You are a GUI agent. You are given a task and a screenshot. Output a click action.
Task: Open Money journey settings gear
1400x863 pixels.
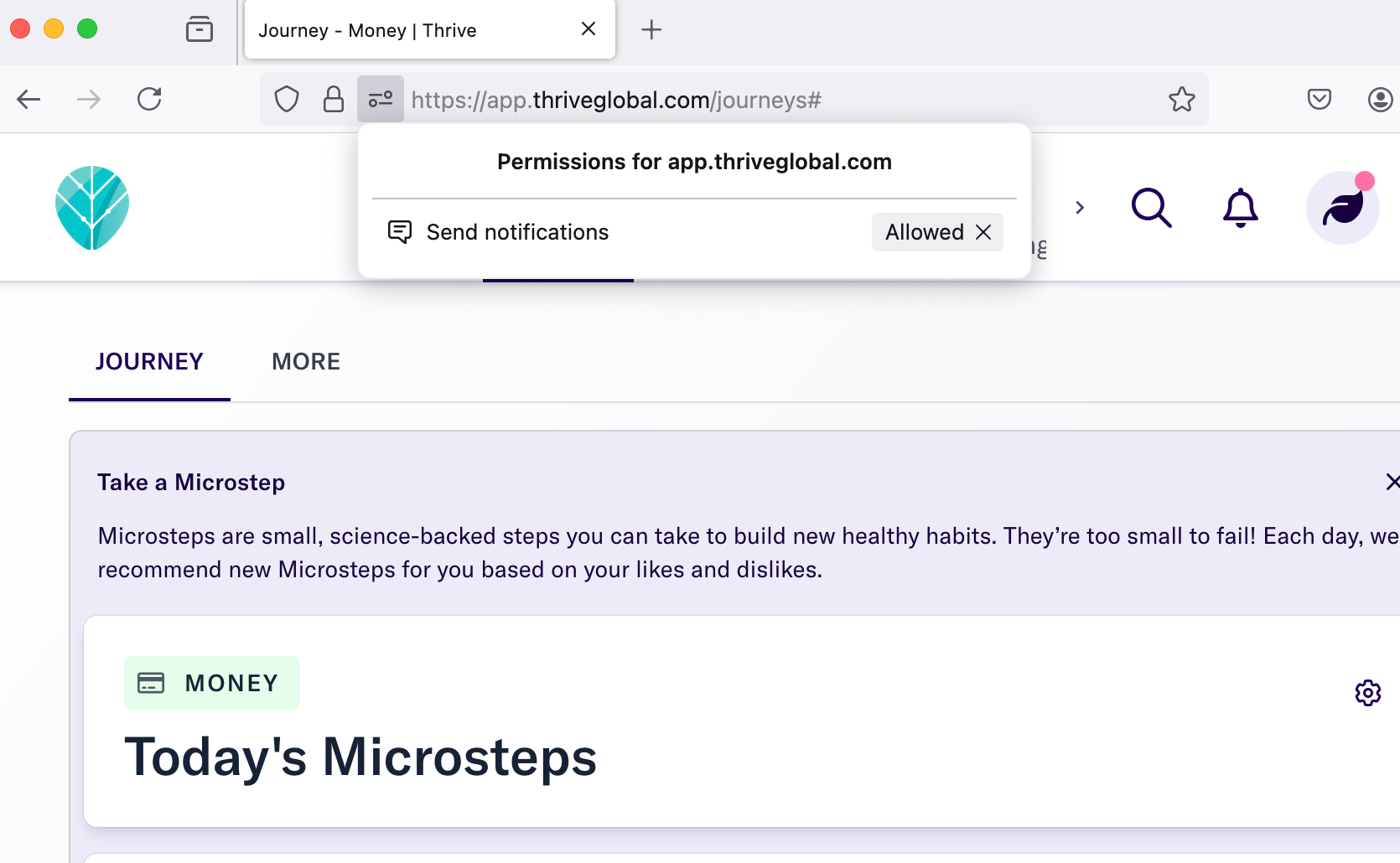coord(1368,693)
